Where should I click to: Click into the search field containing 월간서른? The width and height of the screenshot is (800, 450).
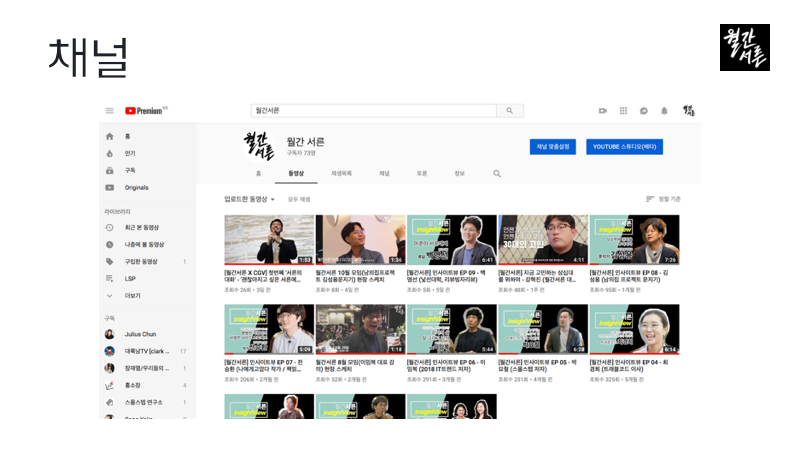(373, 111)
